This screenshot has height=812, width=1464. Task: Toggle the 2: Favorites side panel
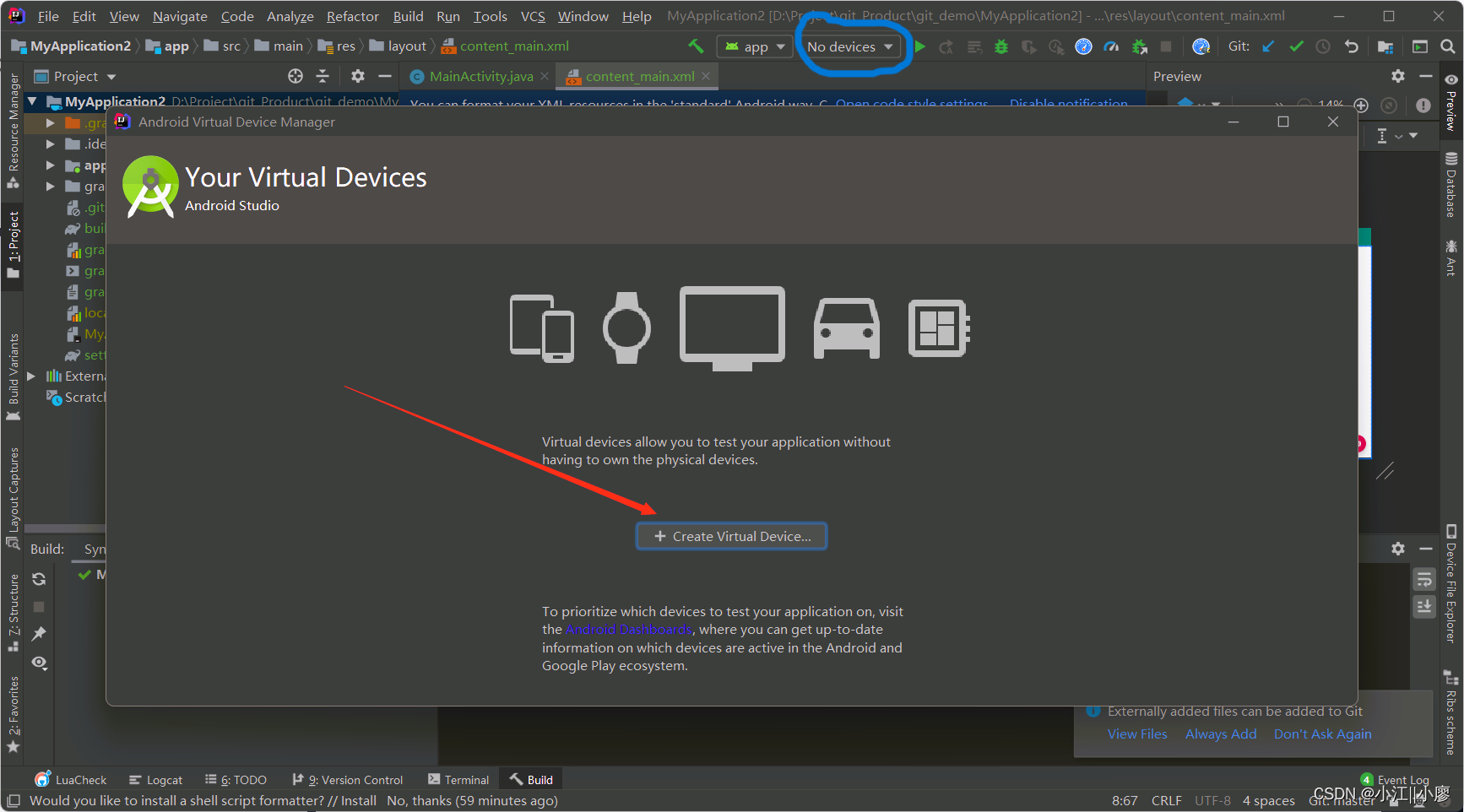[x=14, y=714]
